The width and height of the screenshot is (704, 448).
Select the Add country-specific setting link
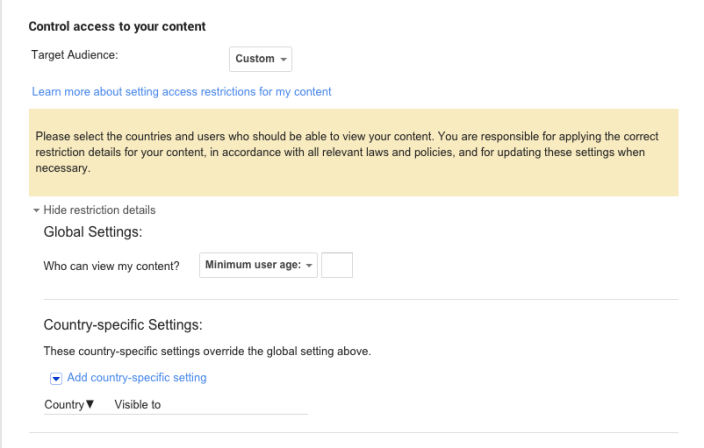click(x=136, y=378)
